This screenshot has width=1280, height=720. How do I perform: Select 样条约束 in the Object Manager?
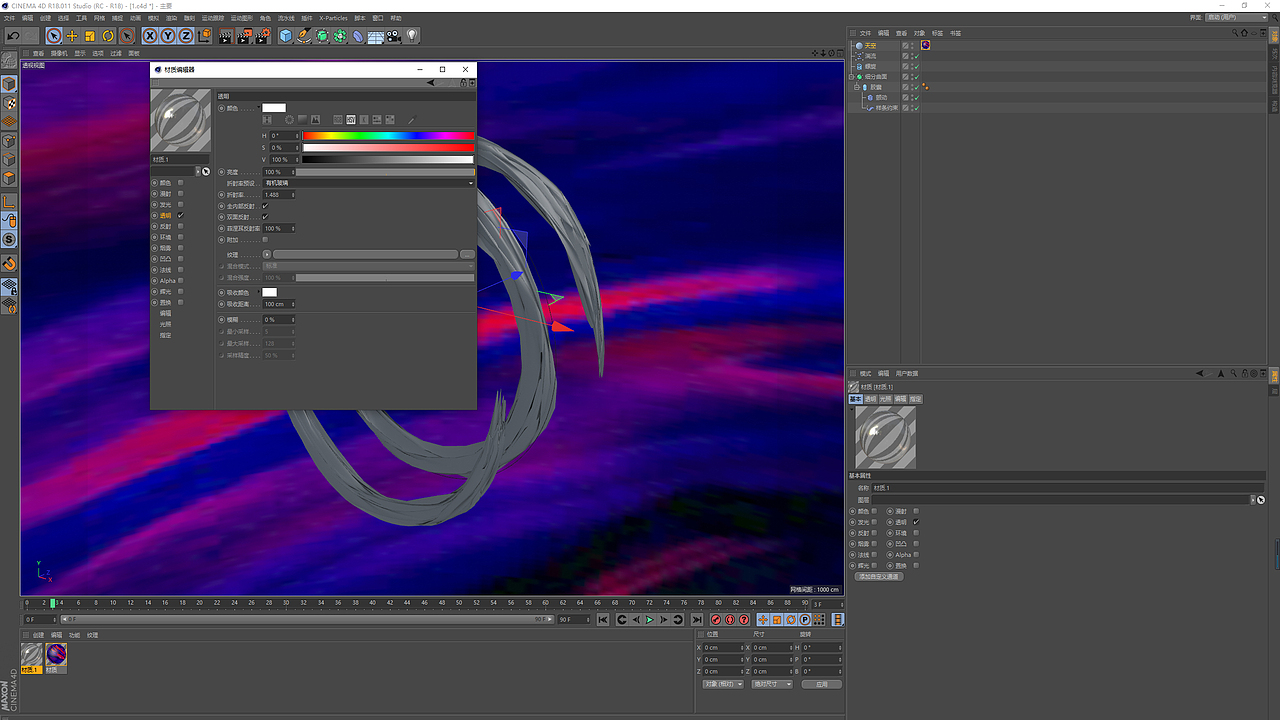coord(886,108)
